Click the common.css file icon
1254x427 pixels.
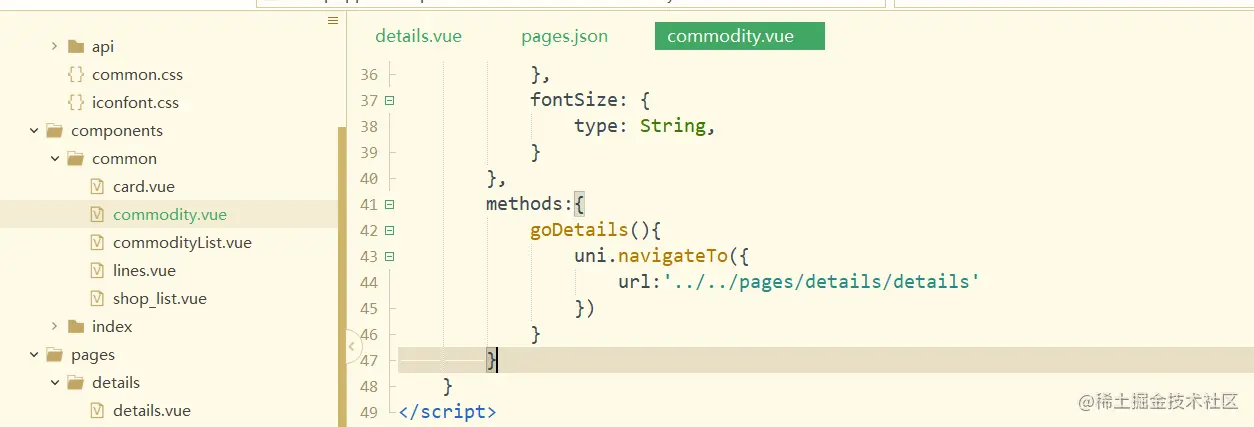pyautogui.click(x=75, y=75)
